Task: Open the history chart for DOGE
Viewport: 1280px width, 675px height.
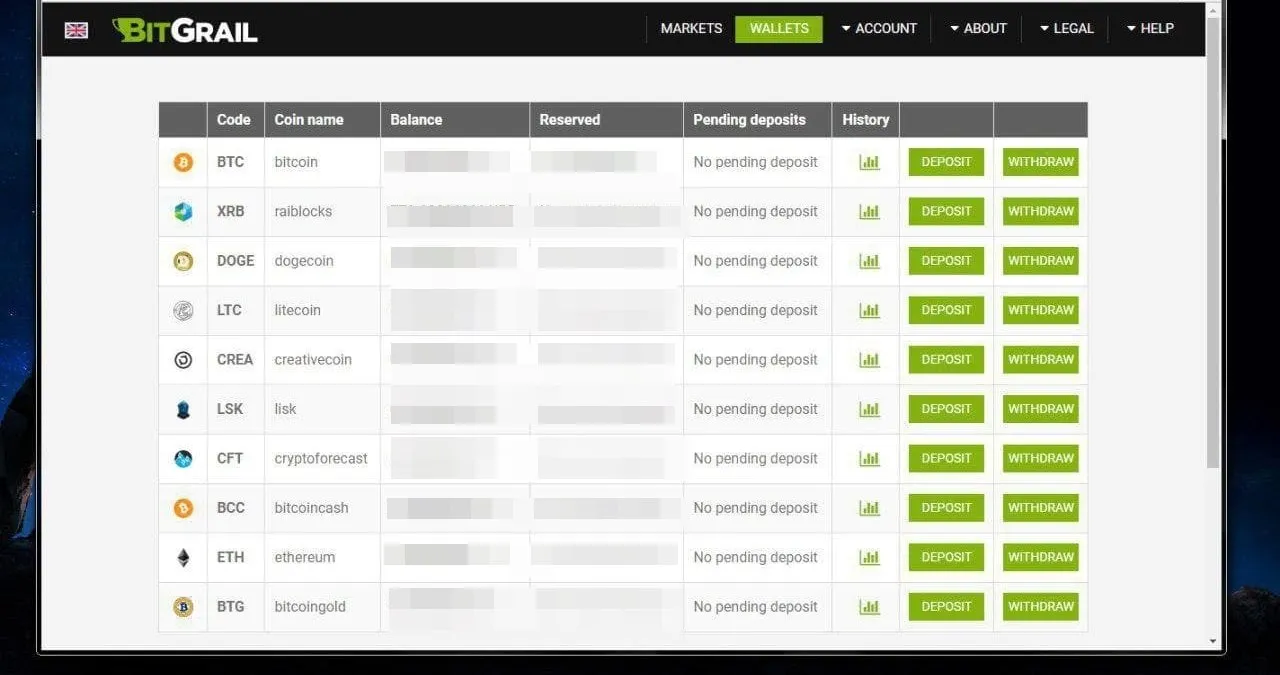Action: [869, 261]
